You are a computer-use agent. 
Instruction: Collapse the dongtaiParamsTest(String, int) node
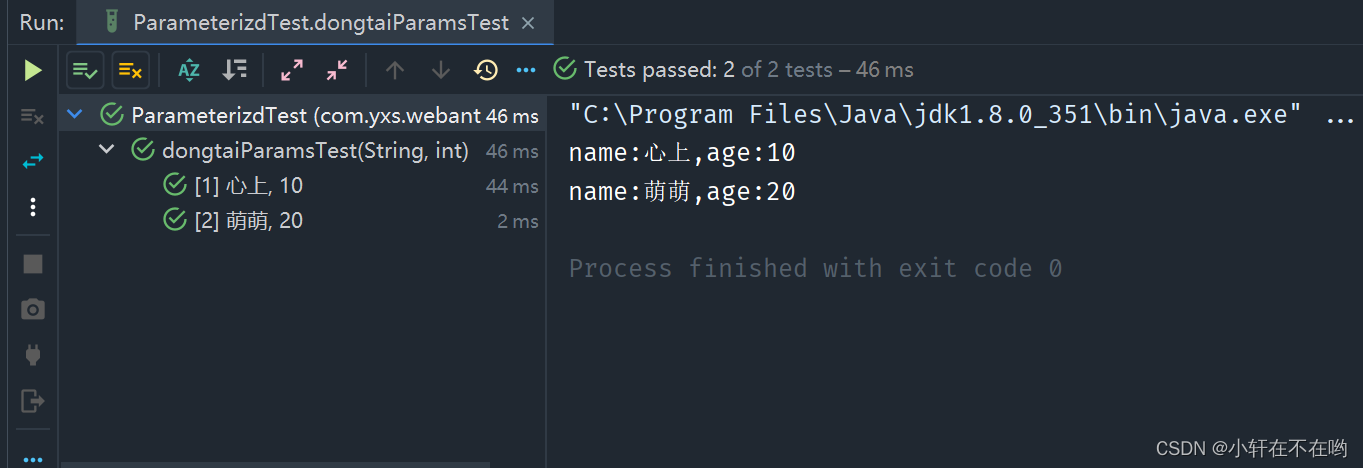(106, 151)
